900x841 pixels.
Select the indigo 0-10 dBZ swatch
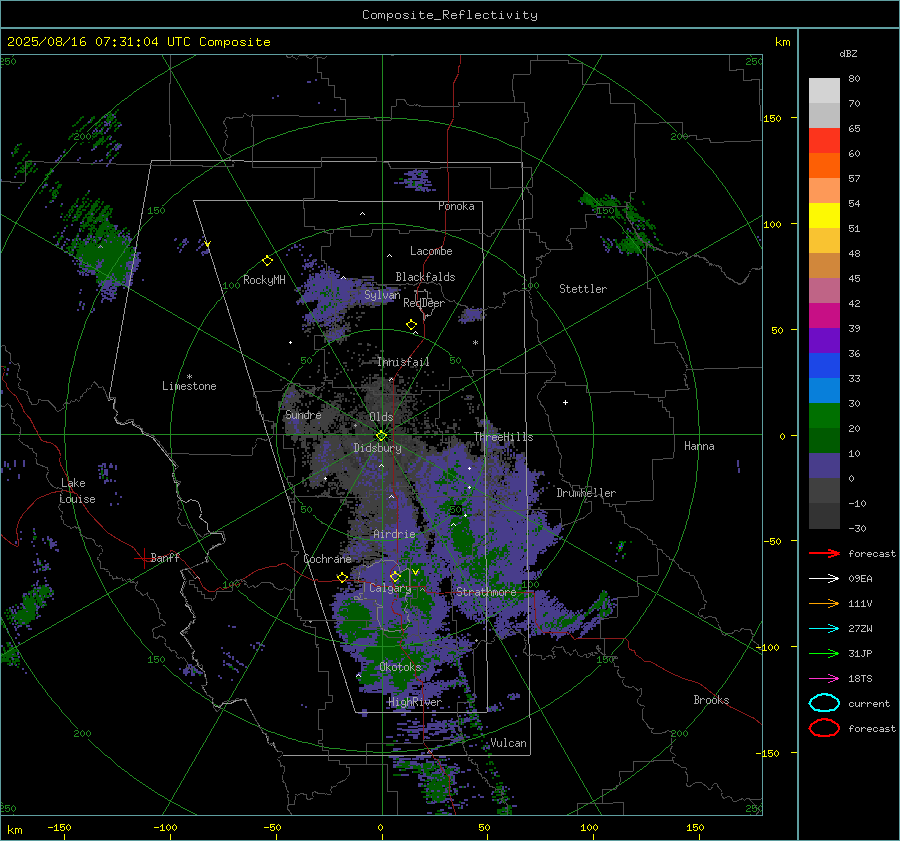[x=824, y=465]
